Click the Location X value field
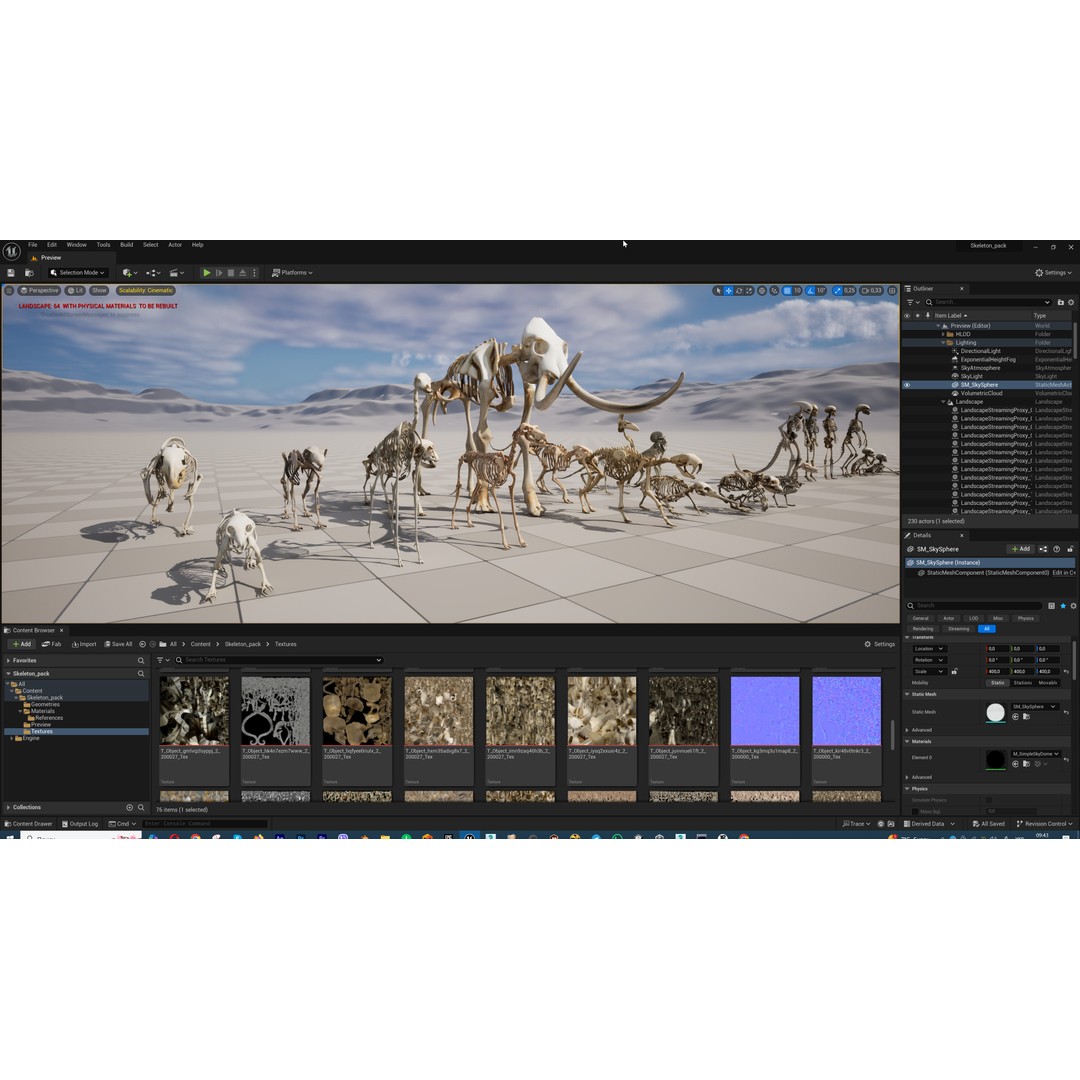 [x=997, y=649]
